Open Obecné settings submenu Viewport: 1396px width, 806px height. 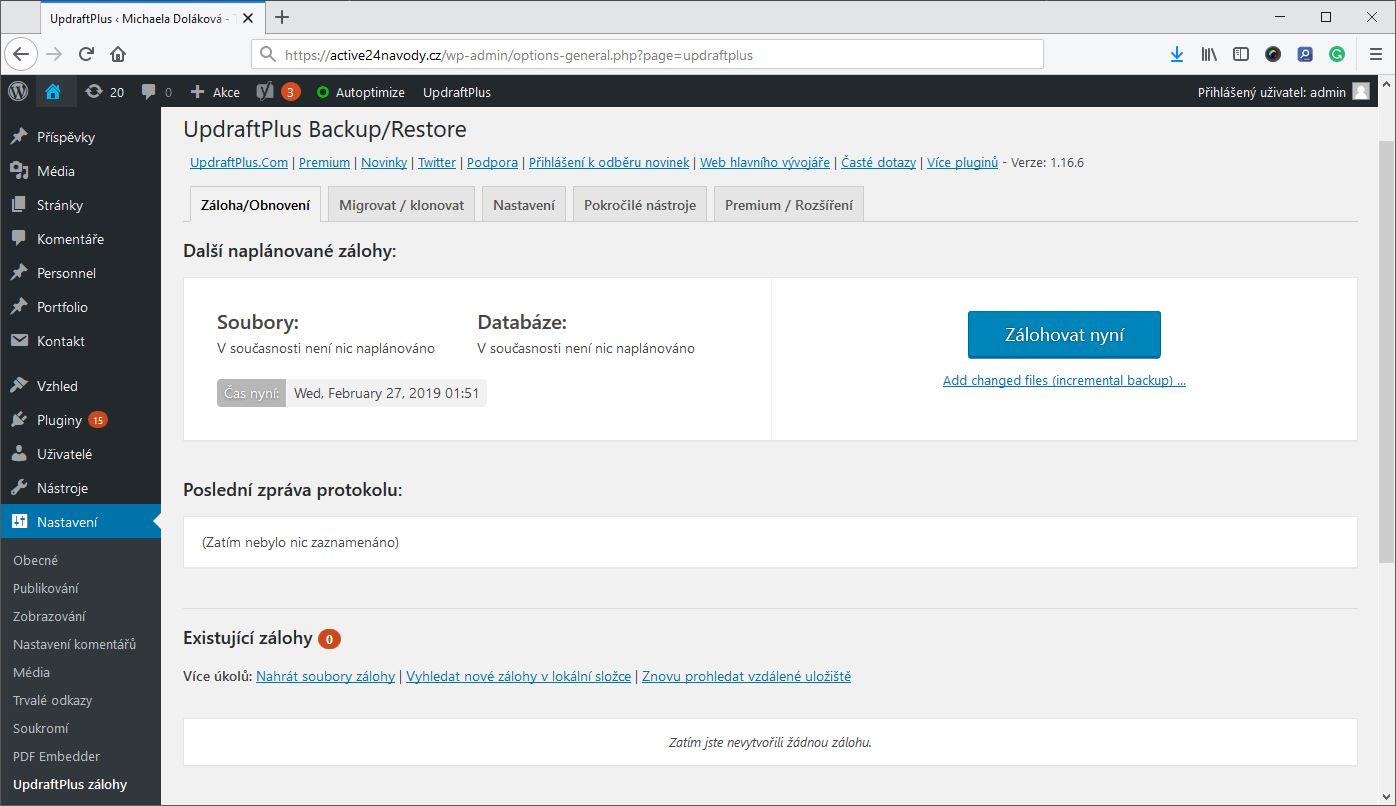36,560
